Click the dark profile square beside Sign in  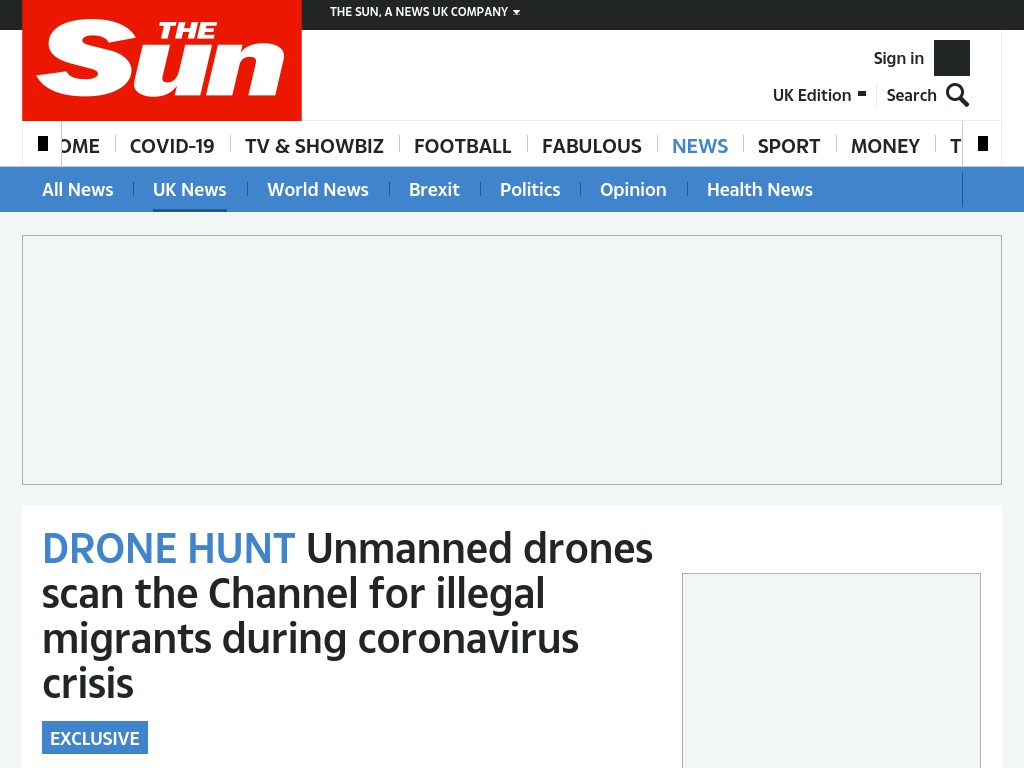(952, 58)
